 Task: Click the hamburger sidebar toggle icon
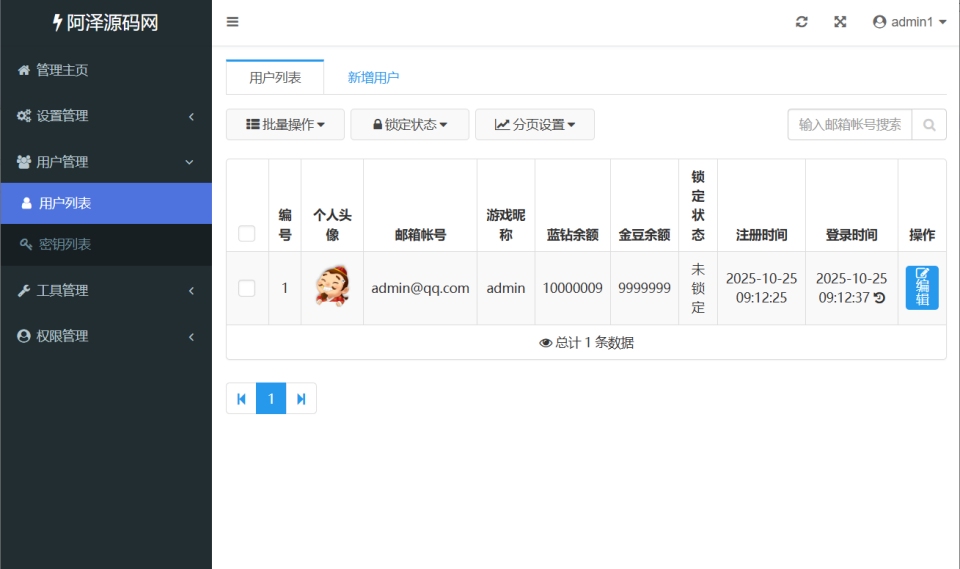232,22
